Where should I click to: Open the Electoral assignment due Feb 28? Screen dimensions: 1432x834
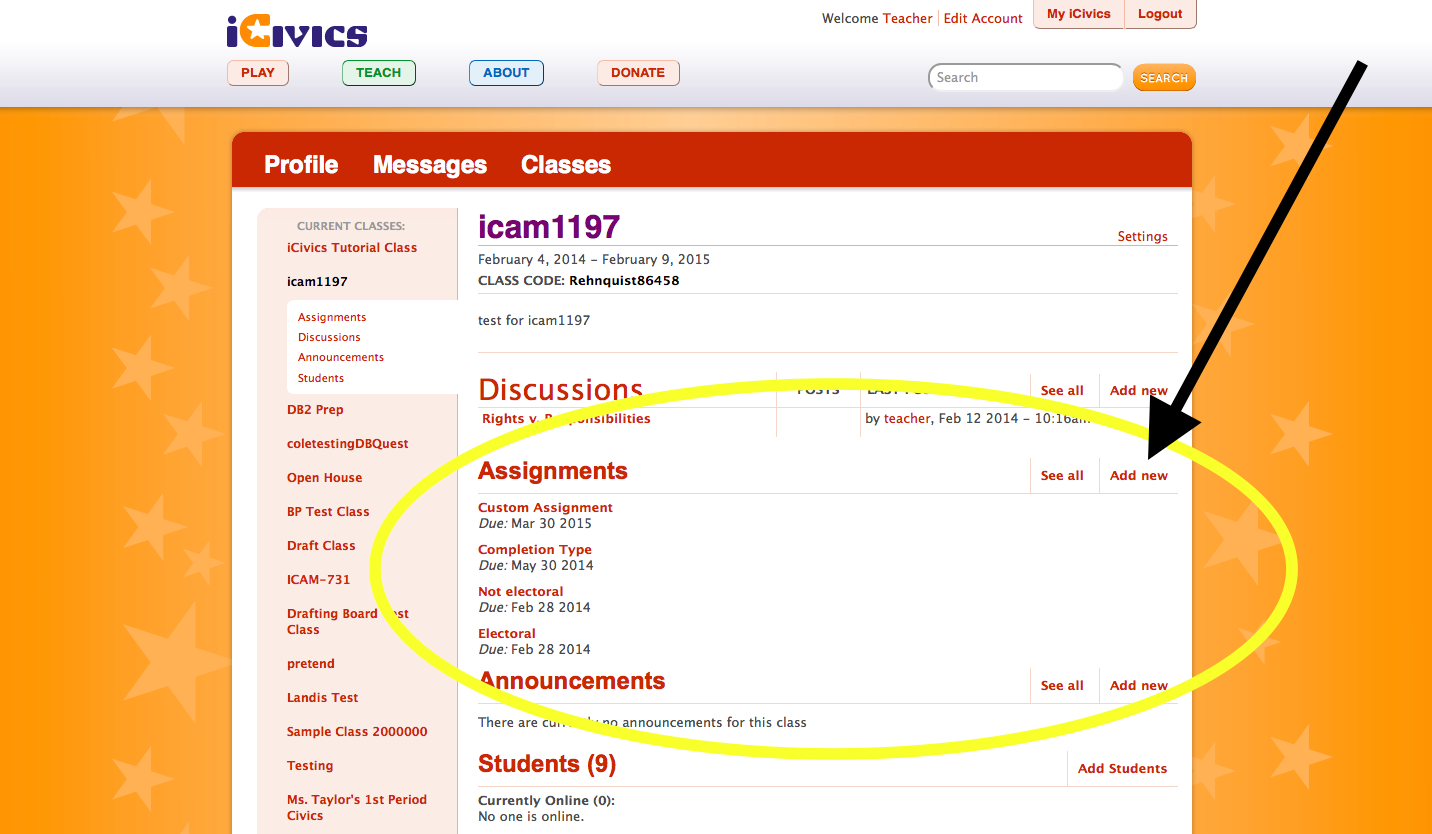pyautogui.click(x=507, y=634)
